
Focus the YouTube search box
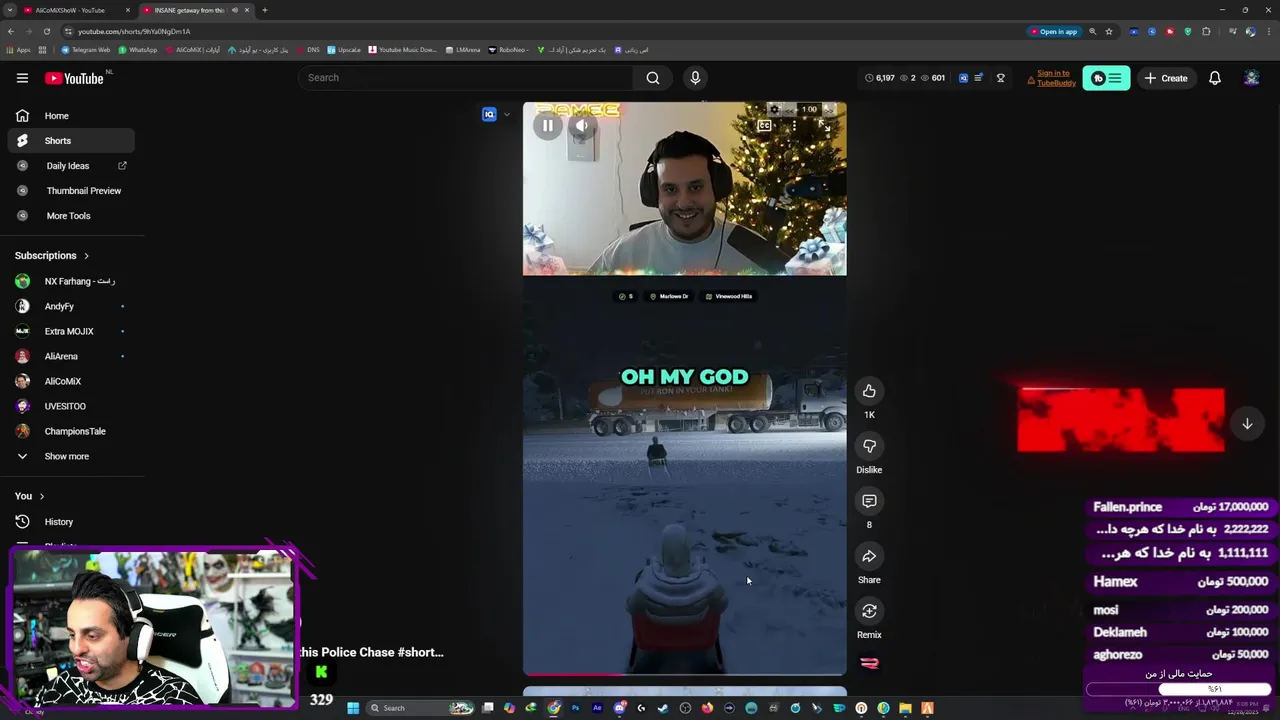pos(465,78)
